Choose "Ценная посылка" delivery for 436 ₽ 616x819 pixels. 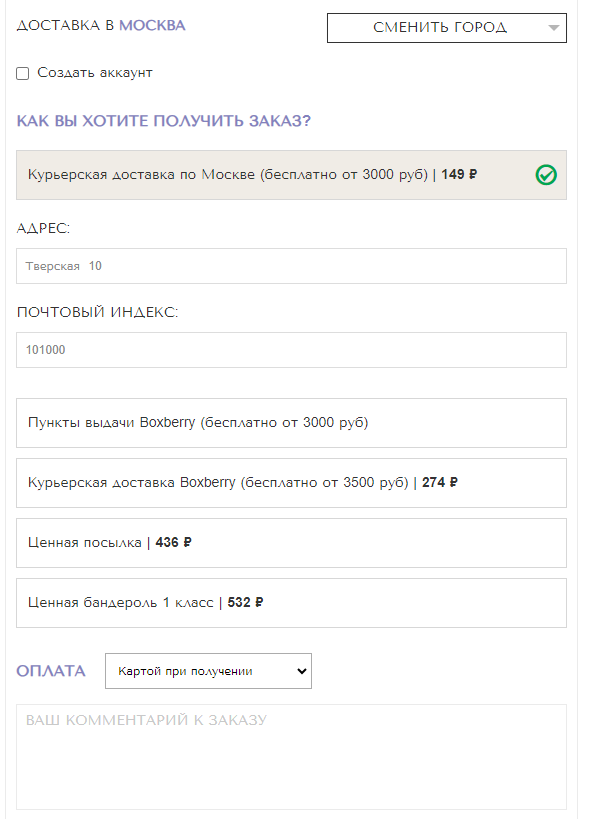tap(291, 543)
